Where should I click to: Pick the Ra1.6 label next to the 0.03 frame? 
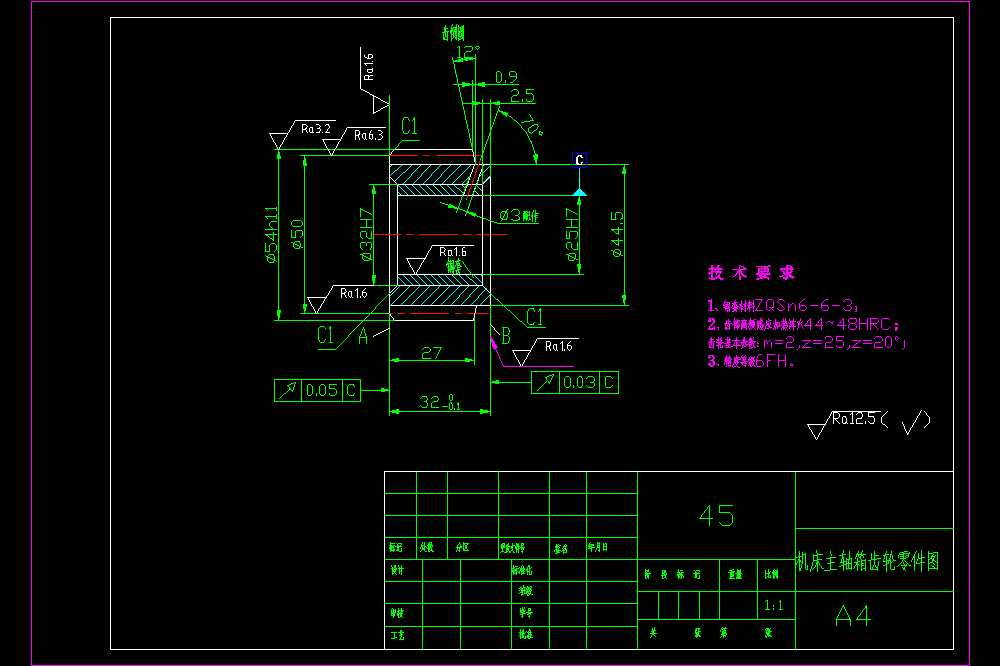pos(559,346)
